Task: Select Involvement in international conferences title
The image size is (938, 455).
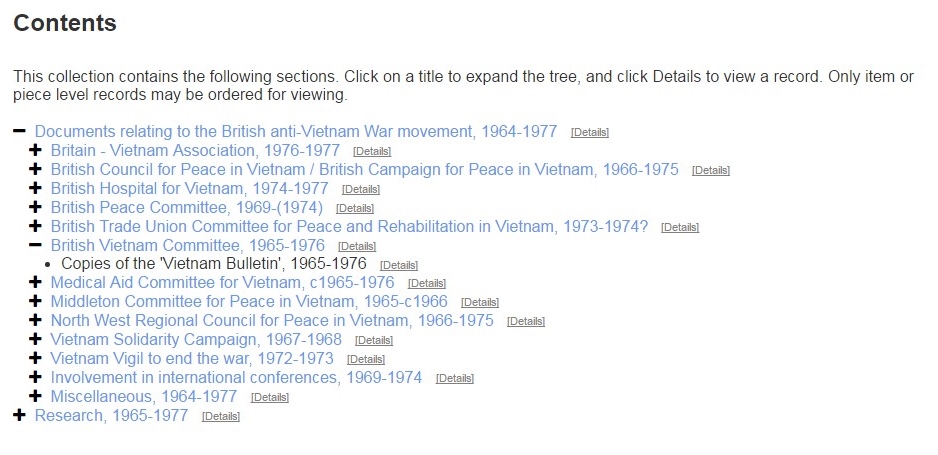Action: point(236,378)
